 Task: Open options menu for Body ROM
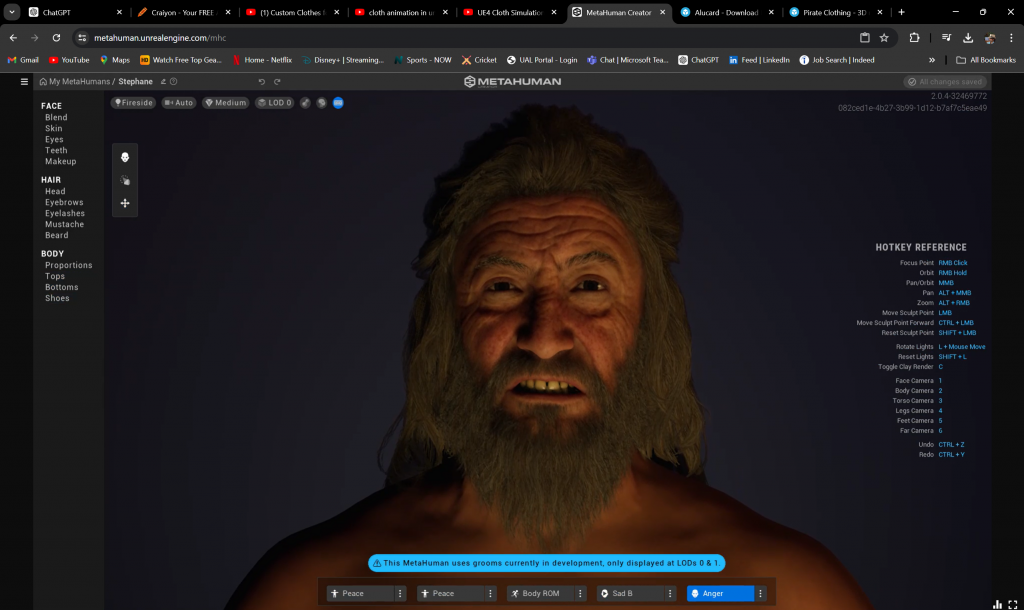click(x=580, y=594)
